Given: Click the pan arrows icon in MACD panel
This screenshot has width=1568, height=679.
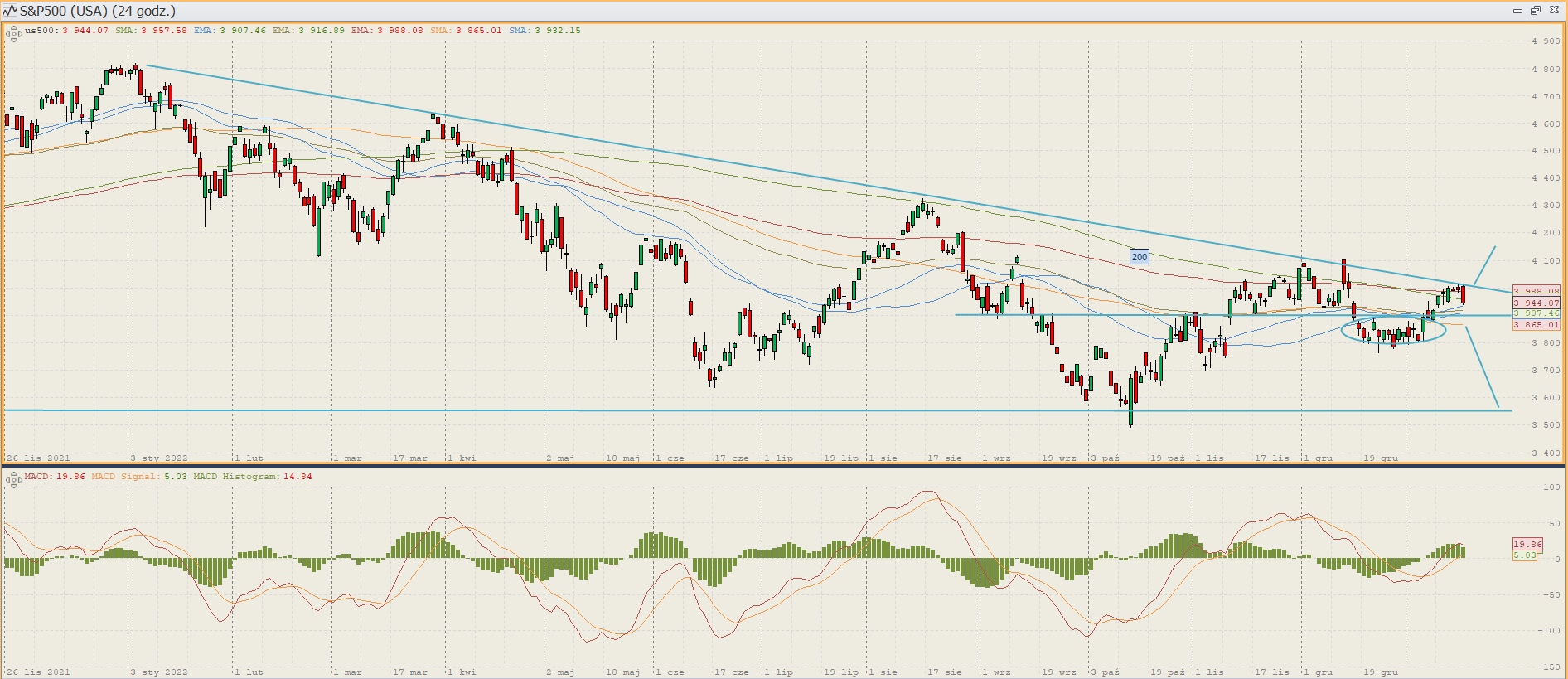Looking at the screenshot, I should point(13,479).
